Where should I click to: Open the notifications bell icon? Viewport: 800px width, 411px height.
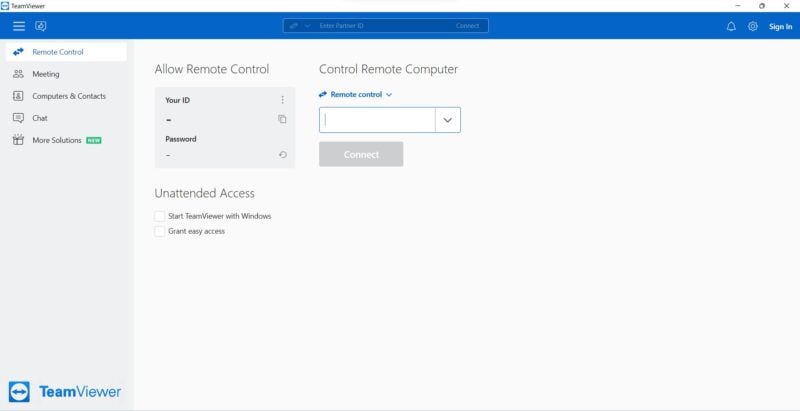(731, 26)
